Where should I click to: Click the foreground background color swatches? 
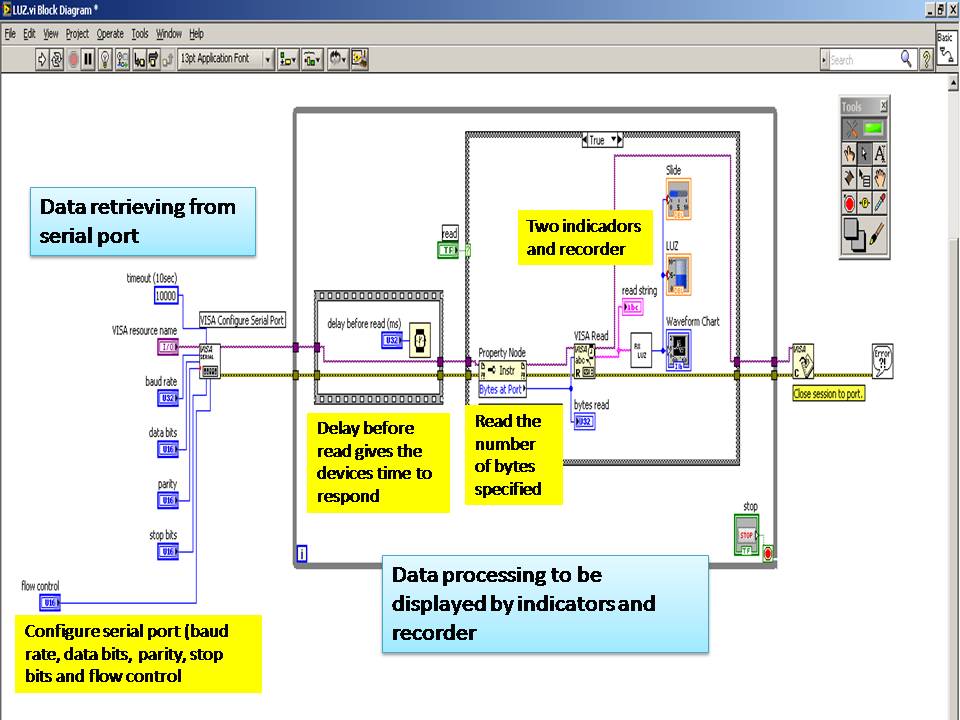[x=854, y=236]
